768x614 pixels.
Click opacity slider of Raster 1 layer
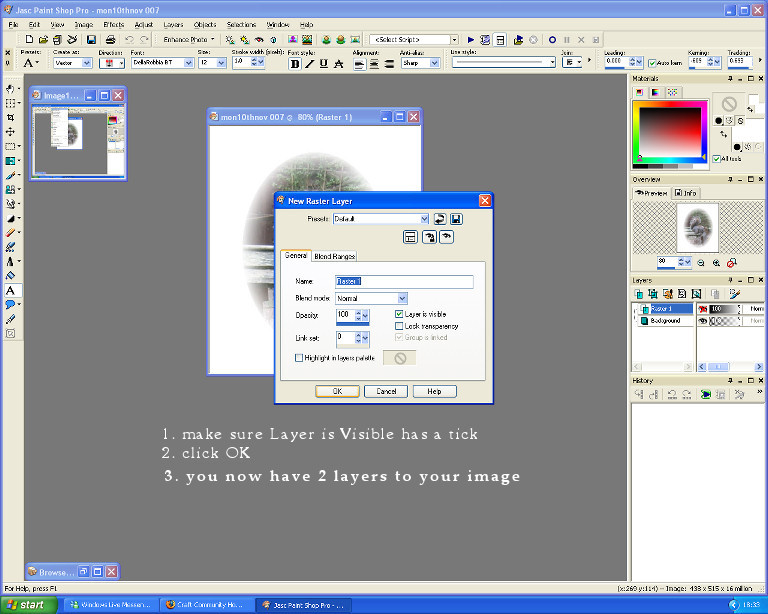click(x=724, y=309)
